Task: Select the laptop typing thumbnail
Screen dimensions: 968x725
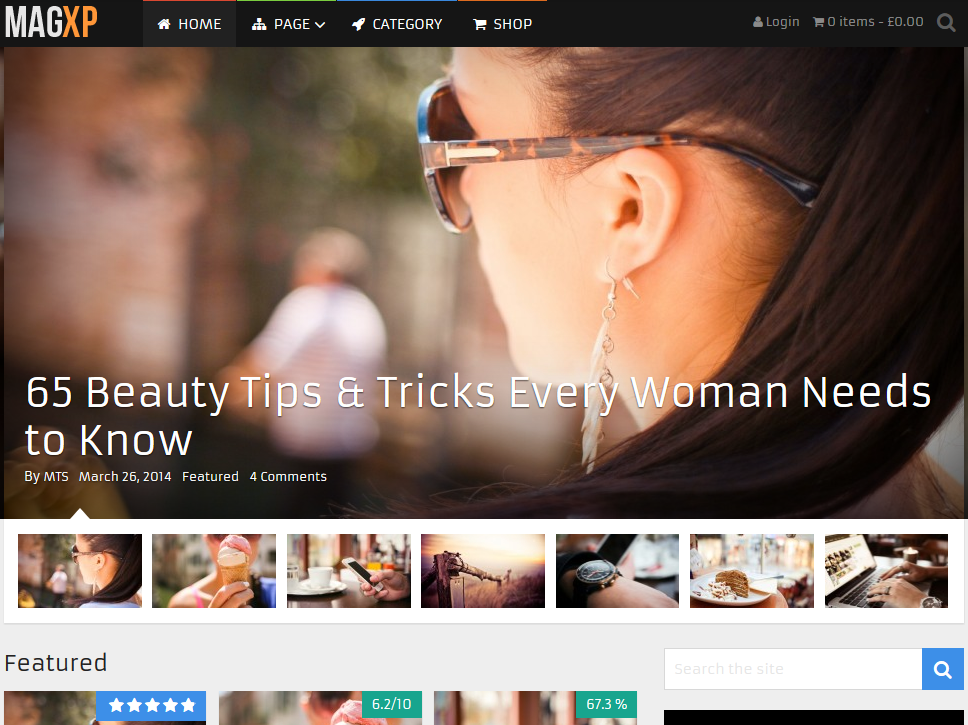Action: [887, 571]
